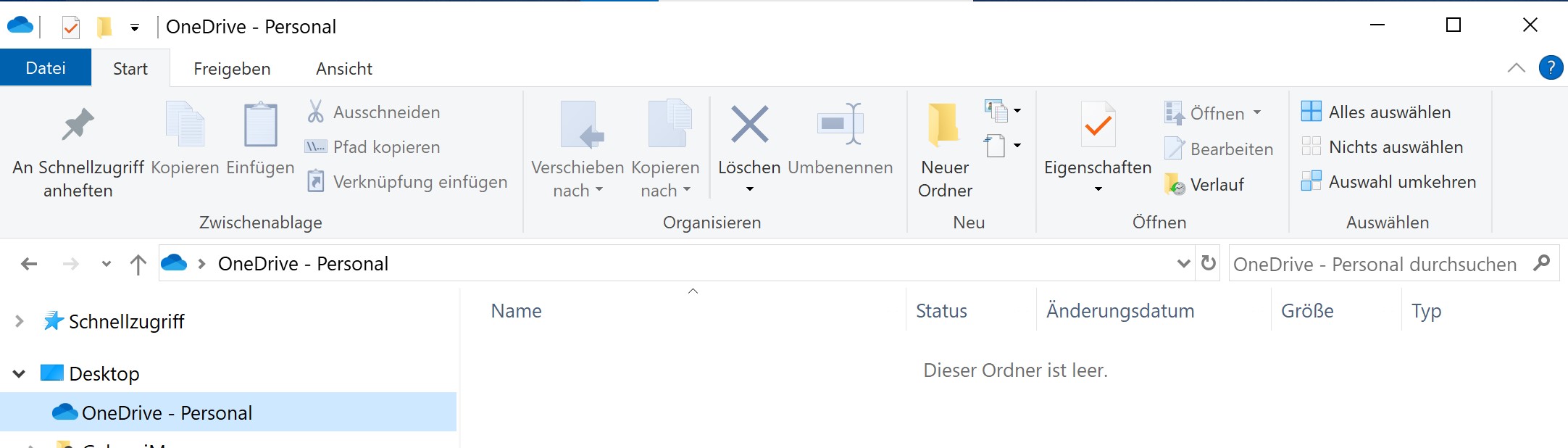Viewport: 1568px width, 448px height.
Task: Select Schnellzugriff in the navigation pane
Action: (114, 321)
